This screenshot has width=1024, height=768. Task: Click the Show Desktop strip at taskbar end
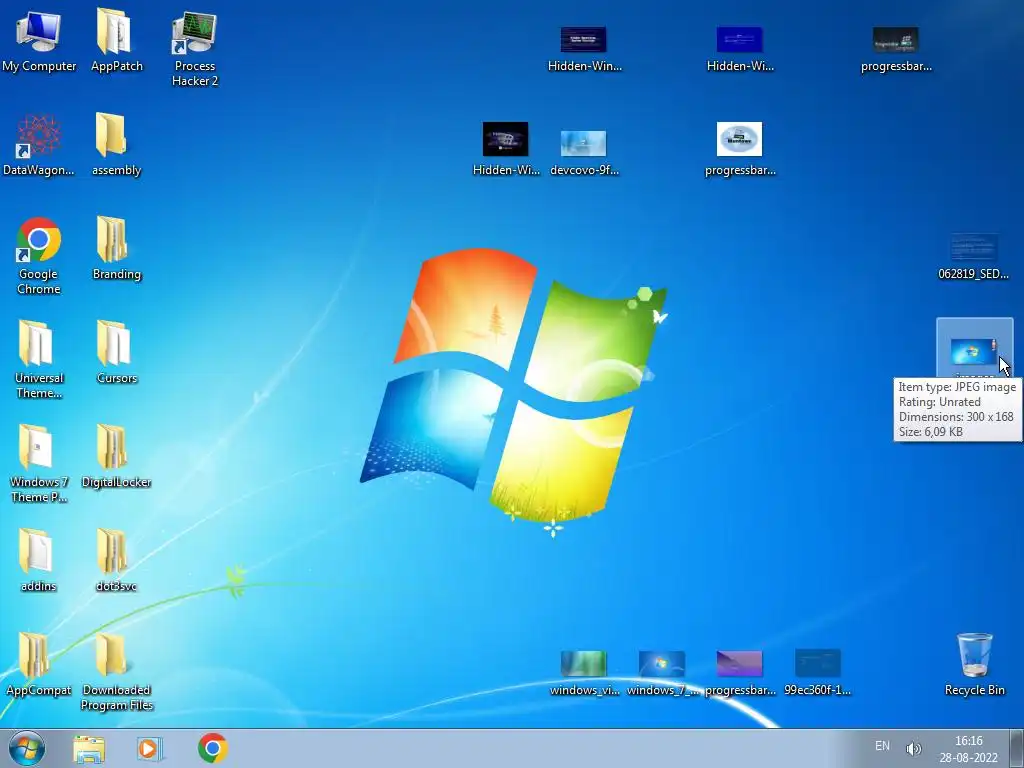[x=1017, y=748]
